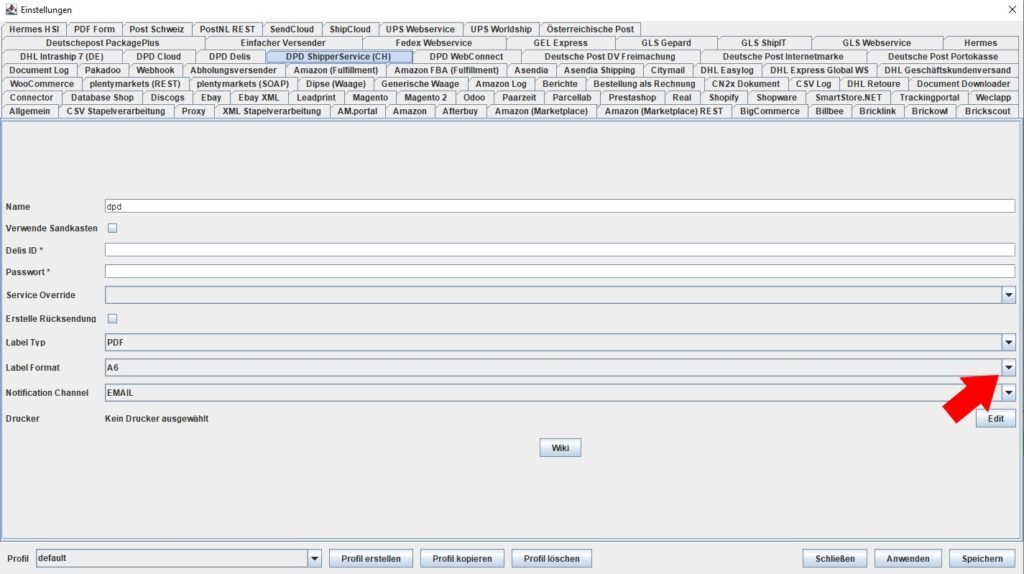
Task: Open the plentymarkets (SOAP) tab
Action: point(243,84)
